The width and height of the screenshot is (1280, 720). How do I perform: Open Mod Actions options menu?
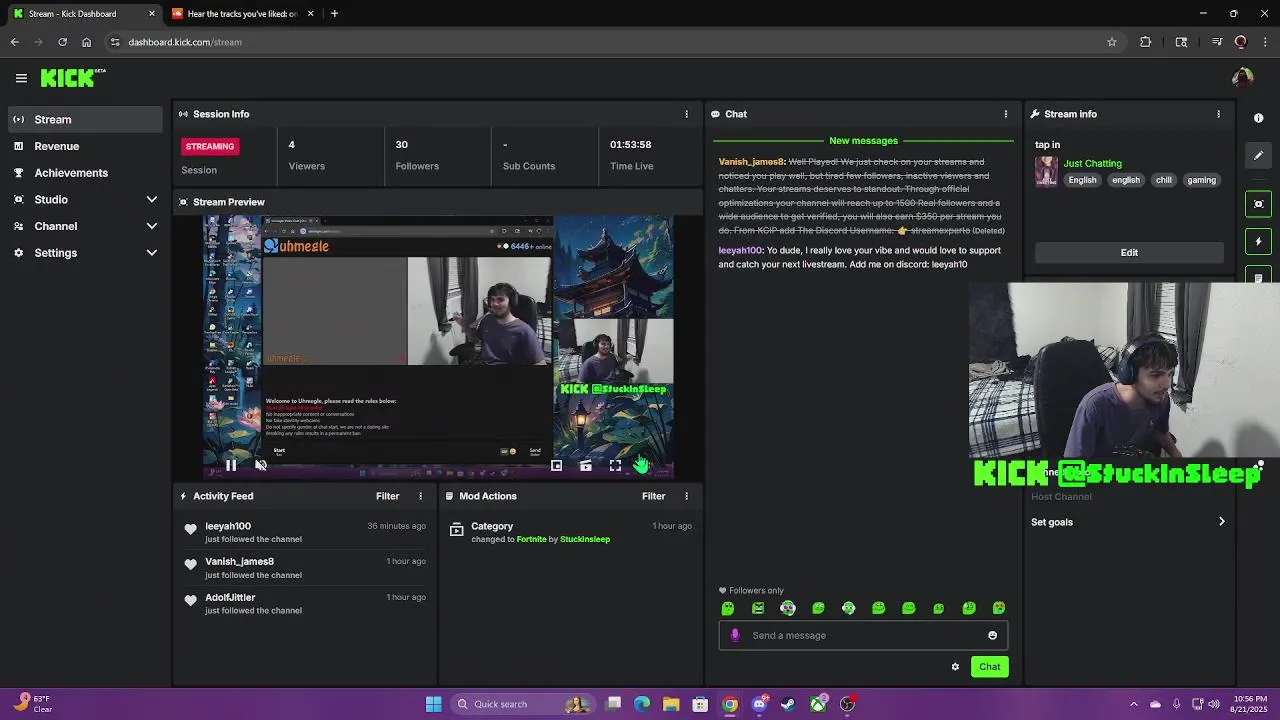click(x=686, y=496)
